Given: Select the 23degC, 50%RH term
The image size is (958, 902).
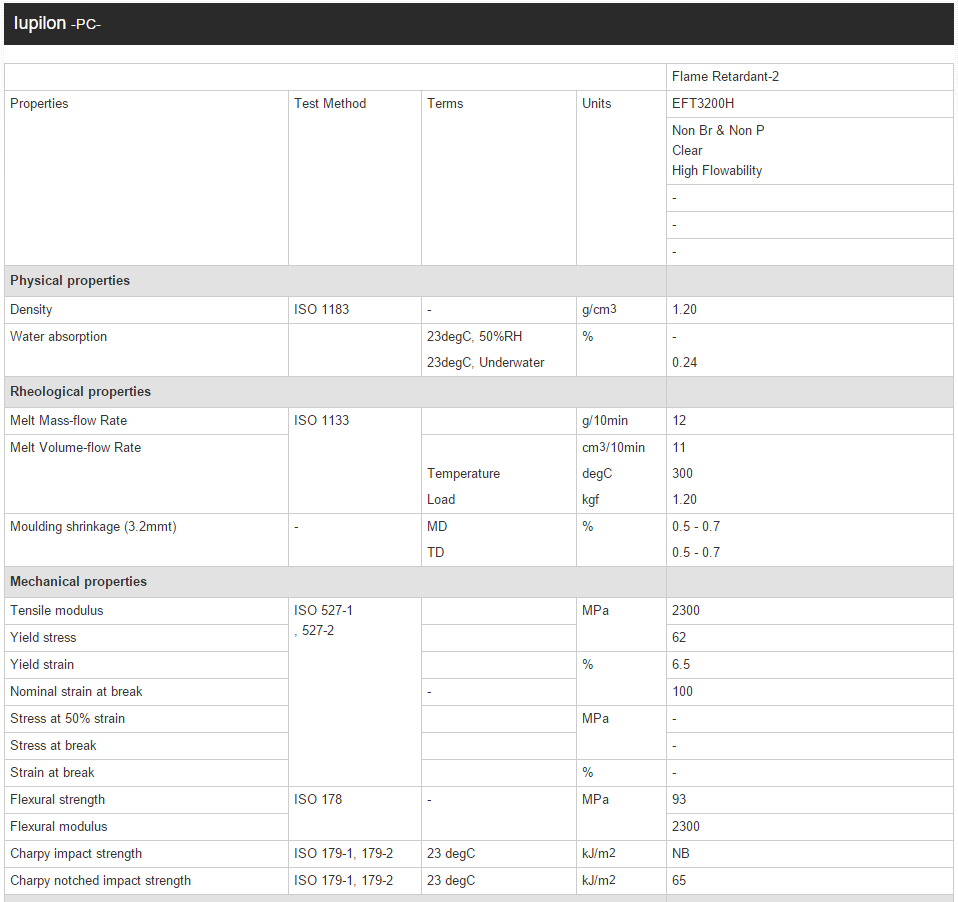Looking at the screenshot, I should click(x=474, y=336).
